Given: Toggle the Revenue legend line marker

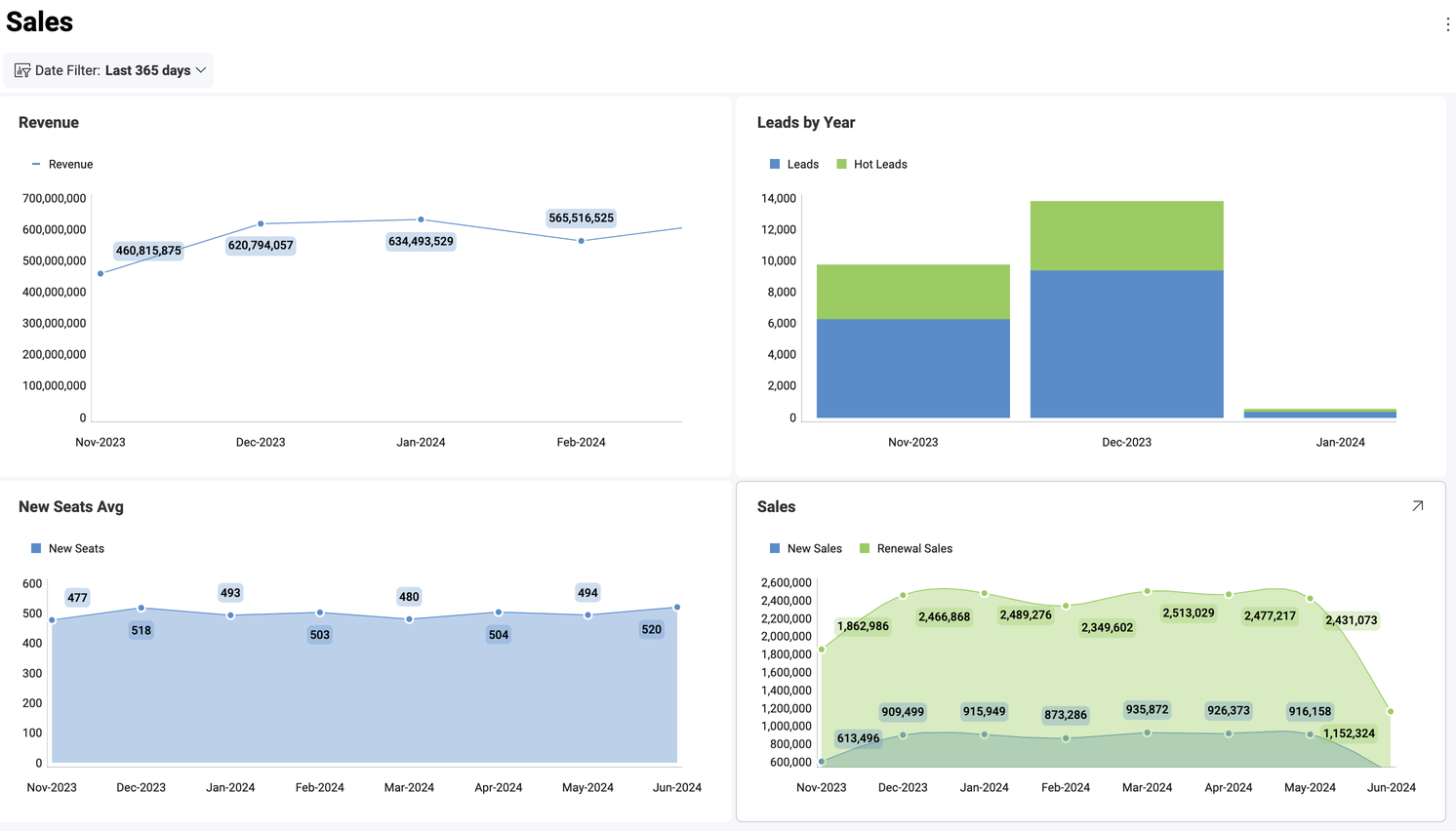Looking at the screenshot, I should click(x=36, y=164).
